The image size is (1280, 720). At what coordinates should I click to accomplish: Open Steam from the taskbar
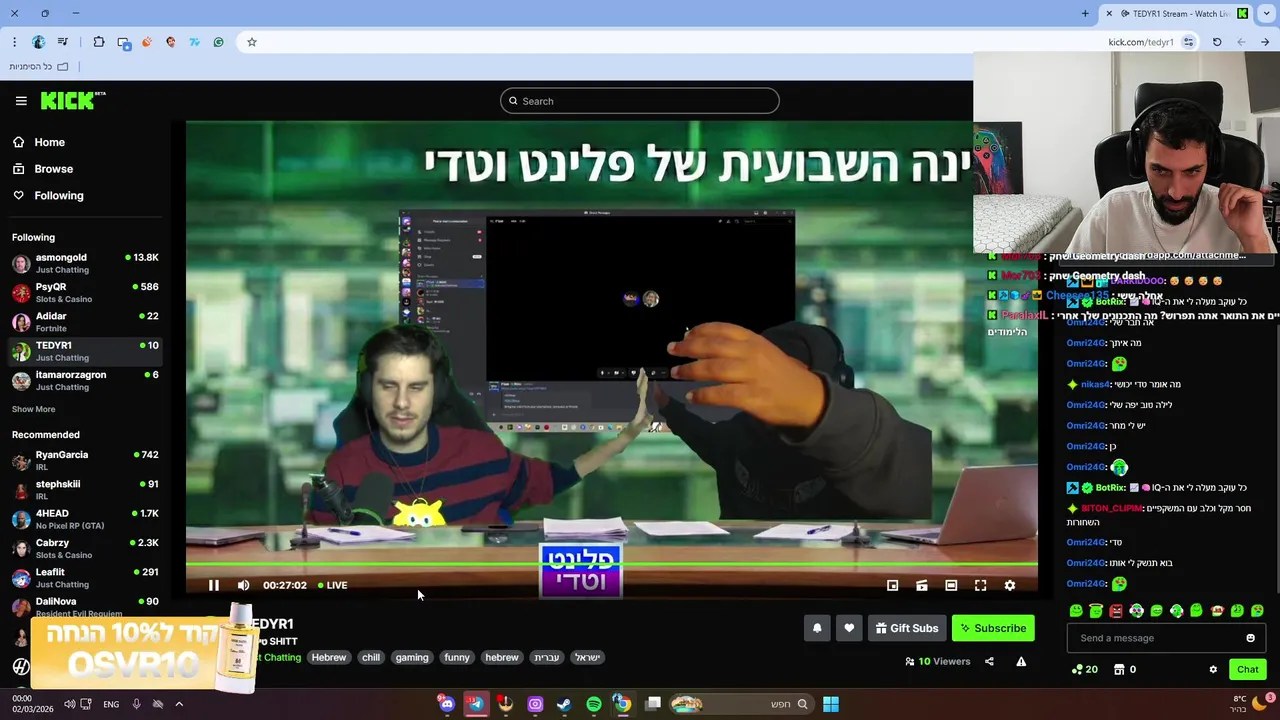564,704
